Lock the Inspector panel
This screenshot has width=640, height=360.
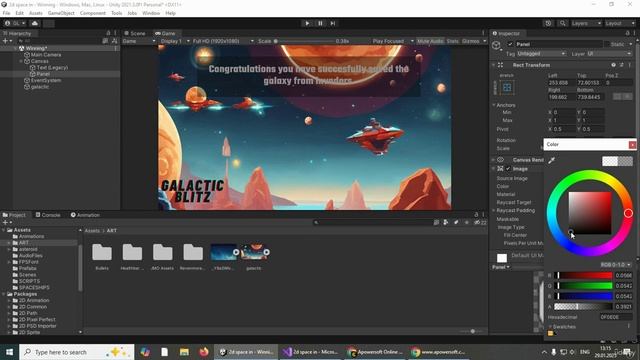pos(627,33)
